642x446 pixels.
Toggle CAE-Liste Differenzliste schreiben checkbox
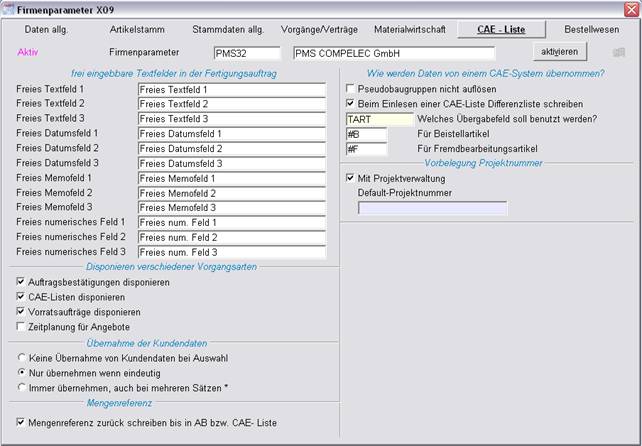pos(351,103)
